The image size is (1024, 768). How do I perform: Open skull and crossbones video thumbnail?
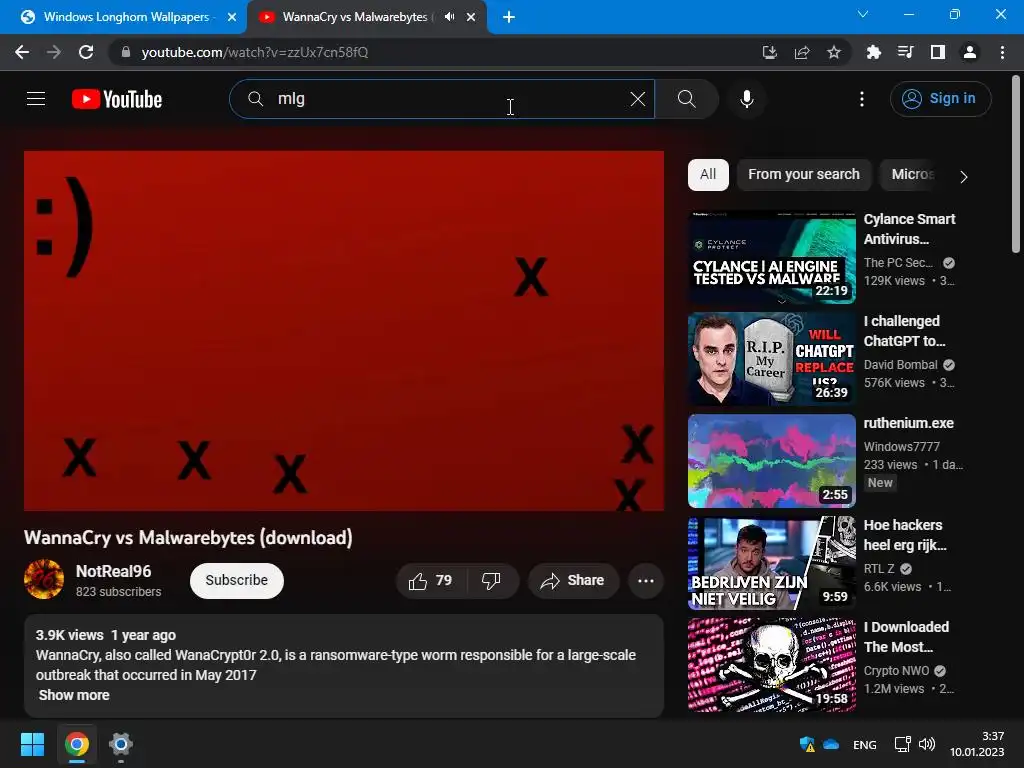coord(771,664)
